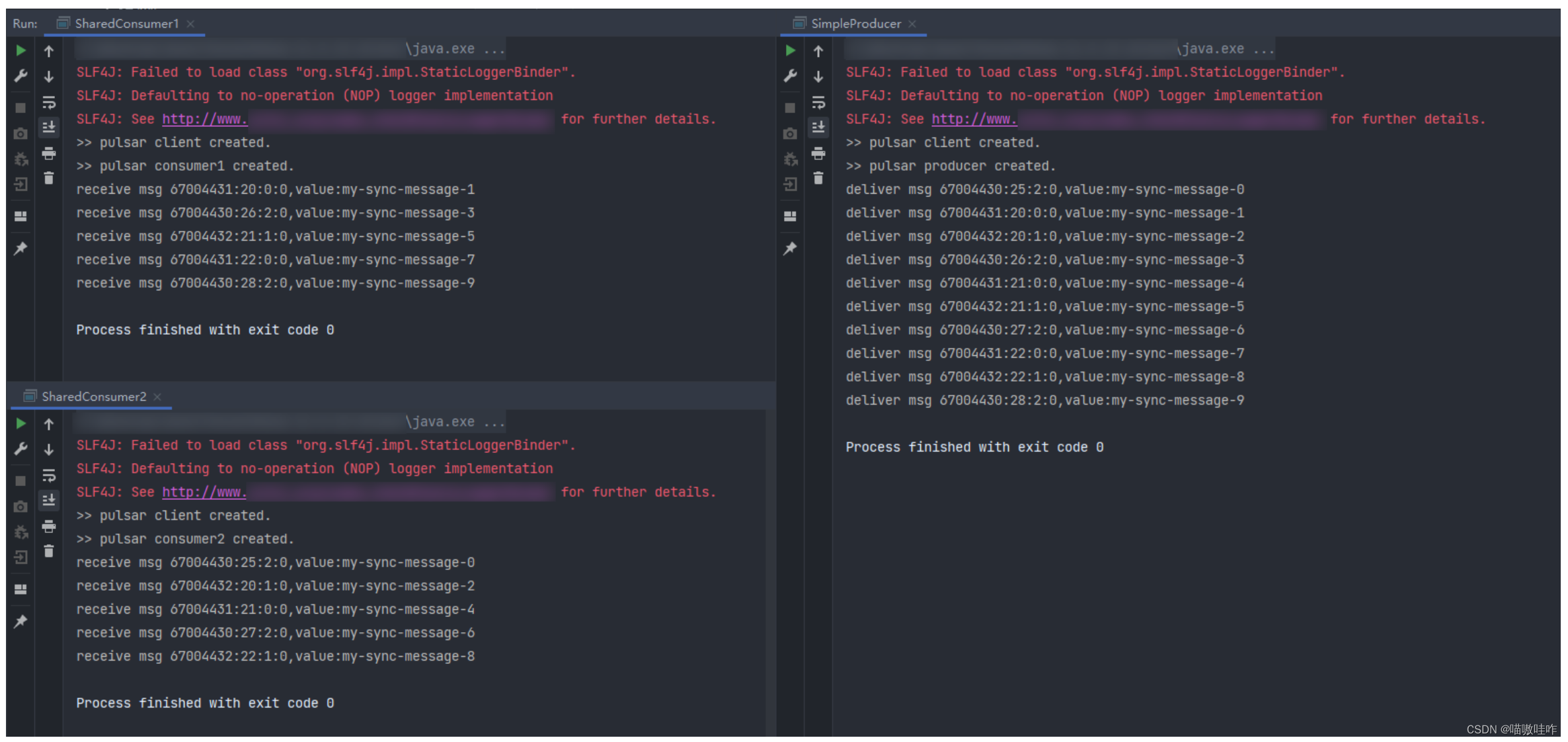
Task: Close the SharedConsumer1 tab
Action: pyautogui.click(x=190, y=24)
